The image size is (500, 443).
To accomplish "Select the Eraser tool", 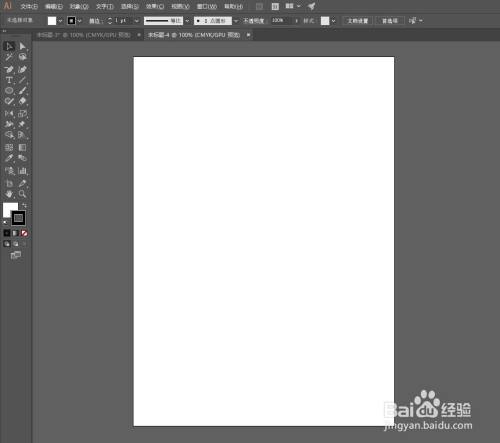I will 22,101.
